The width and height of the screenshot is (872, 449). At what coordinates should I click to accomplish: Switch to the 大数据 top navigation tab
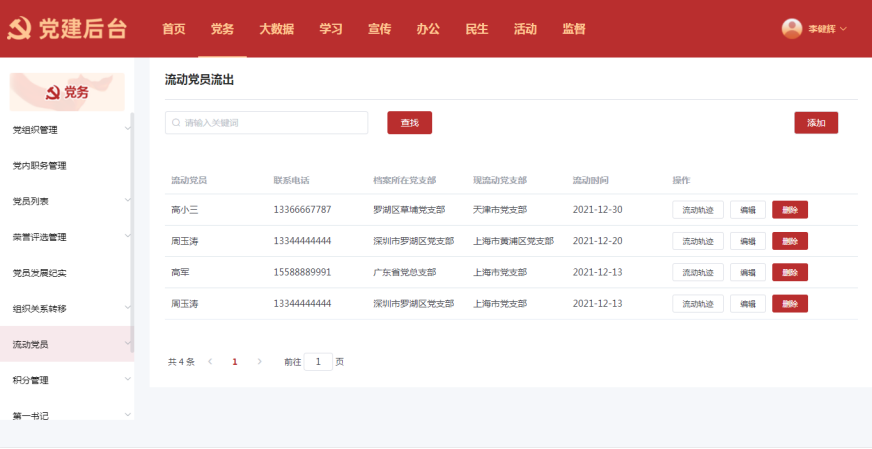(276, 29)
